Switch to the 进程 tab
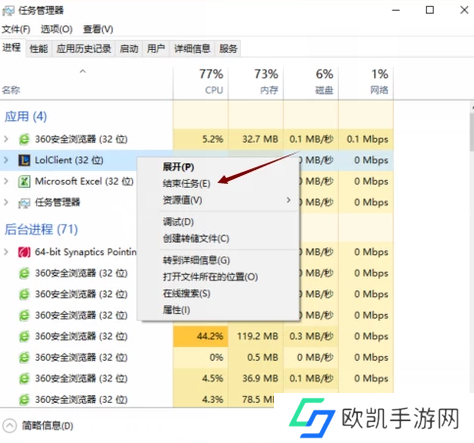 [12, 48]
